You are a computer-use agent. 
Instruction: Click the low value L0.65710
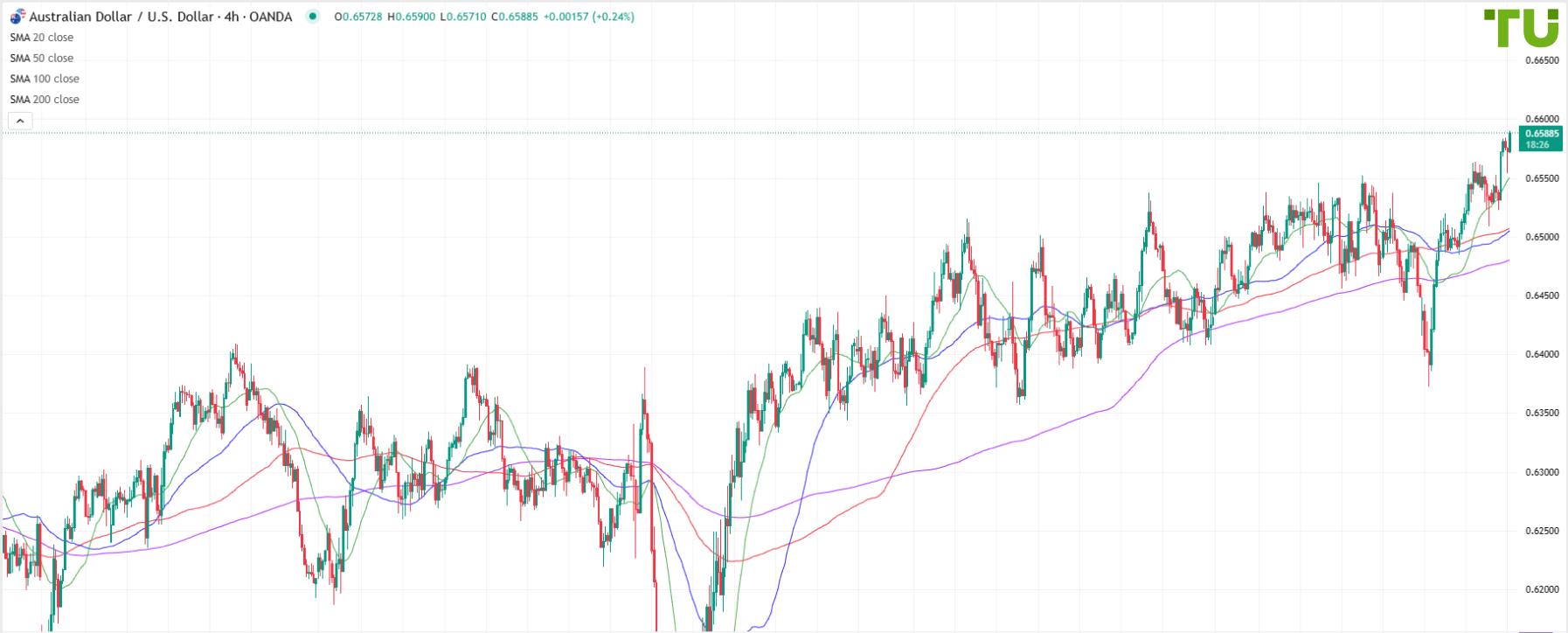point(462,17)
